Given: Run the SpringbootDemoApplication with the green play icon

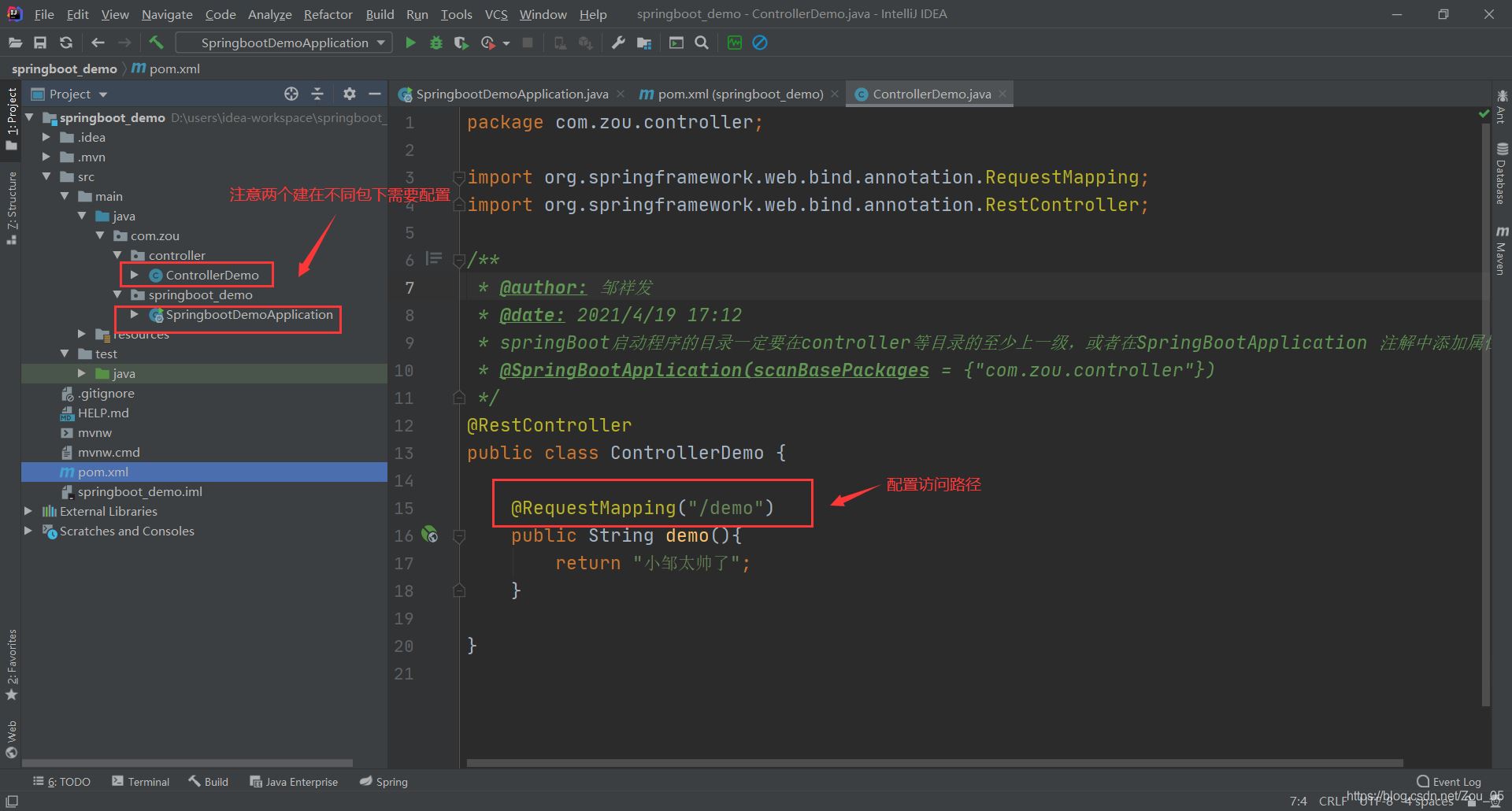Looking at the screenshot, I should pyautogui.click(x=410, y=43).
